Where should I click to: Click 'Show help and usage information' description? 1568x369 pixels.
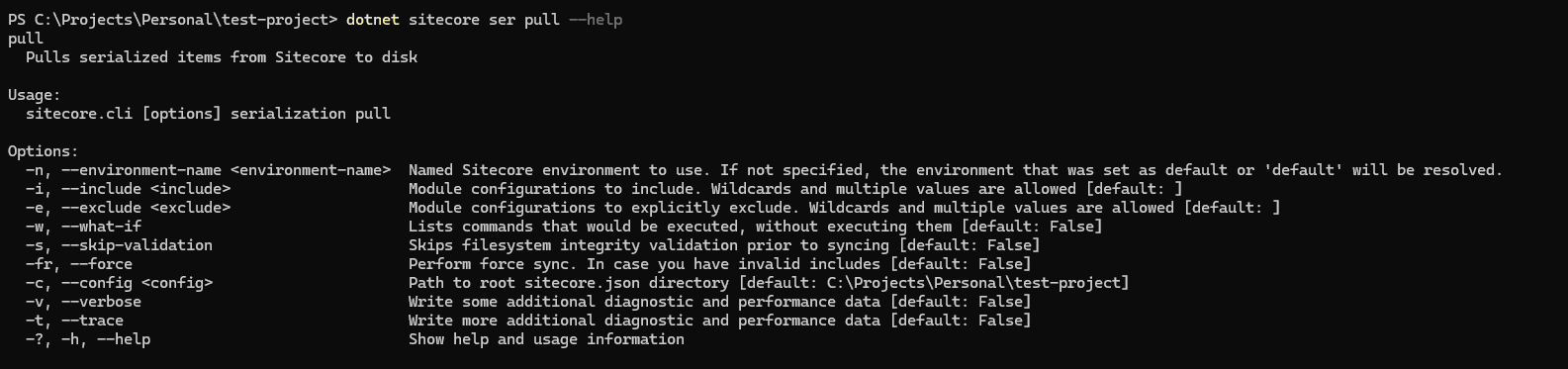[546, 339]
